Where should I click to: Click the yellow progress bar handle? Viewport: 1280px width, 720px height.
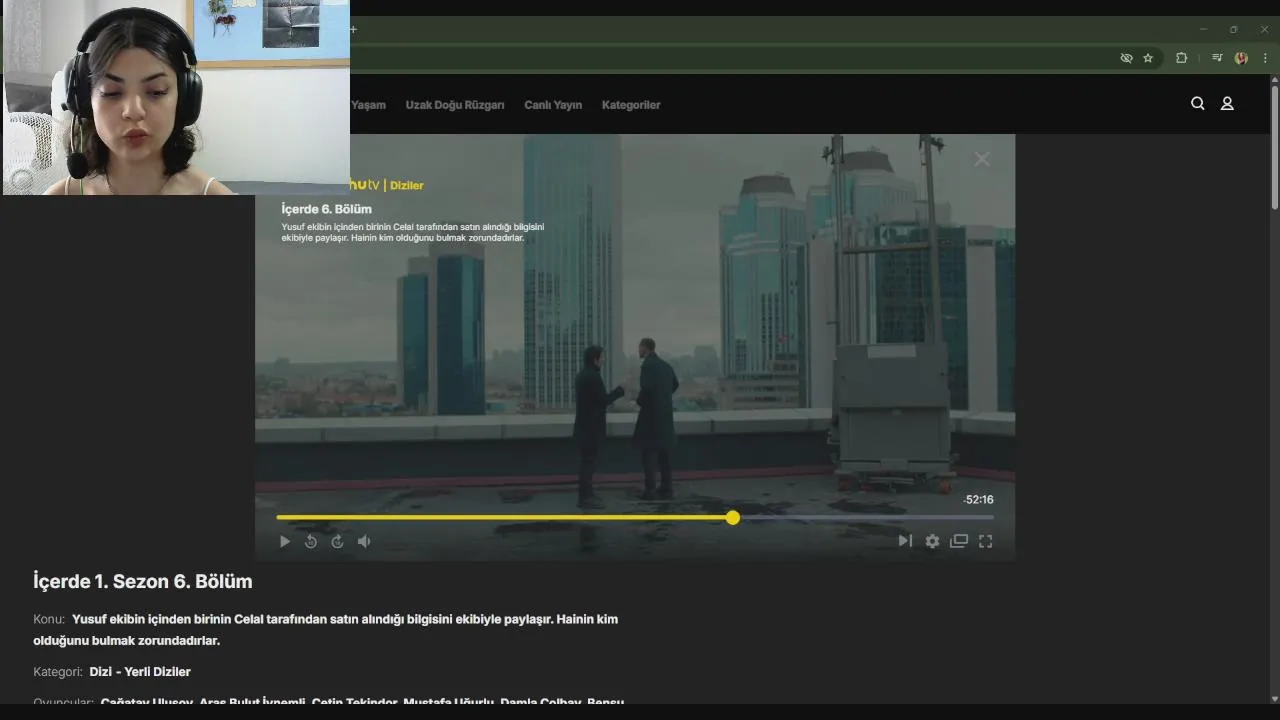point(733,517)
